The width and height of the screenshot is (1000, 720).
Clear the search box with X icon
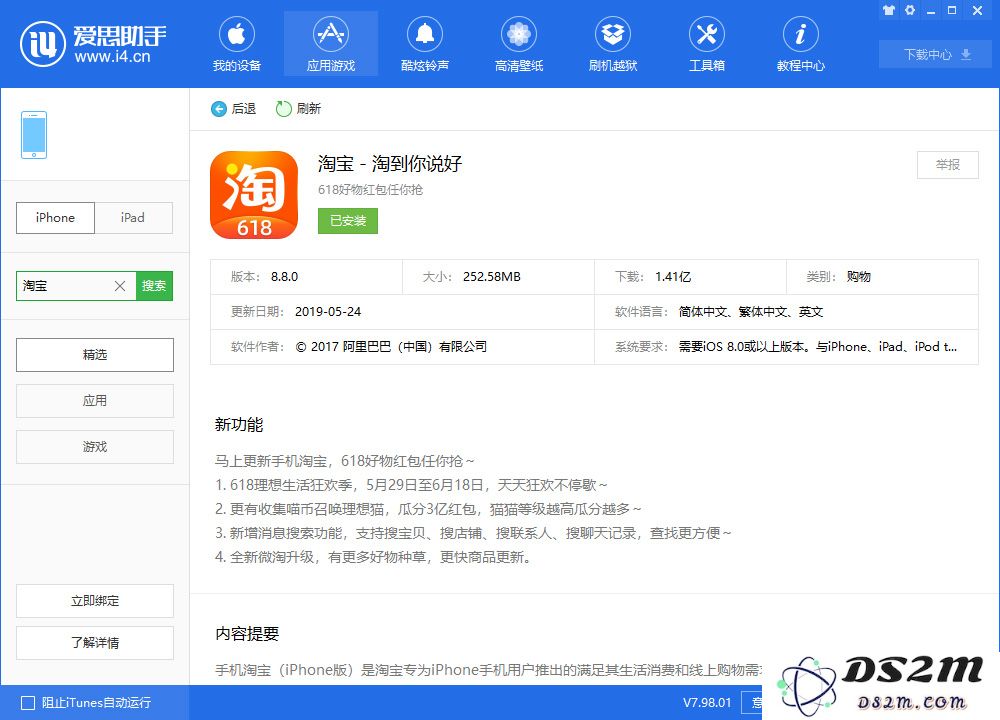coord(120,286)
